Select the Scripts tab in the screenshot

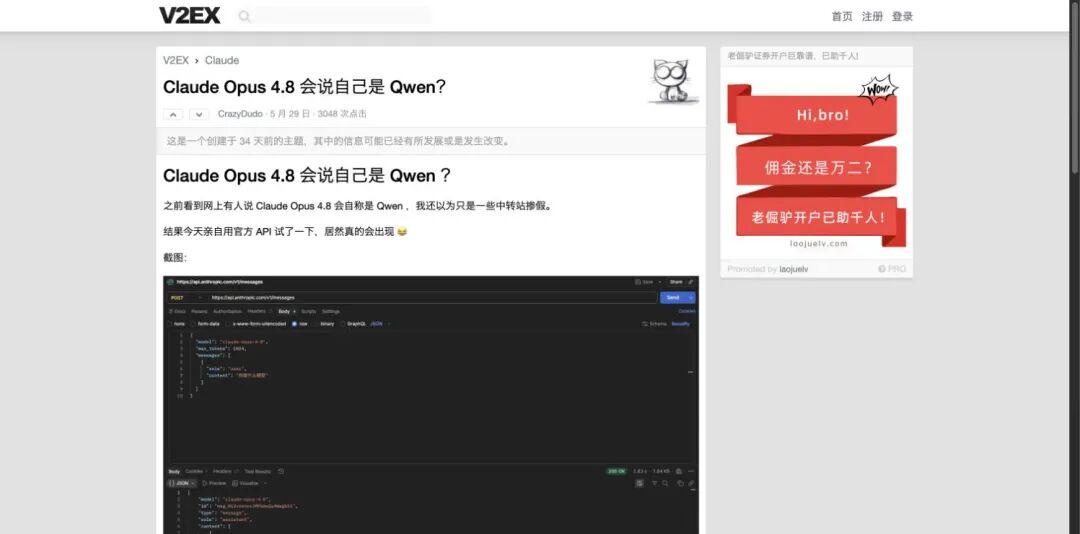pos(309,311)
